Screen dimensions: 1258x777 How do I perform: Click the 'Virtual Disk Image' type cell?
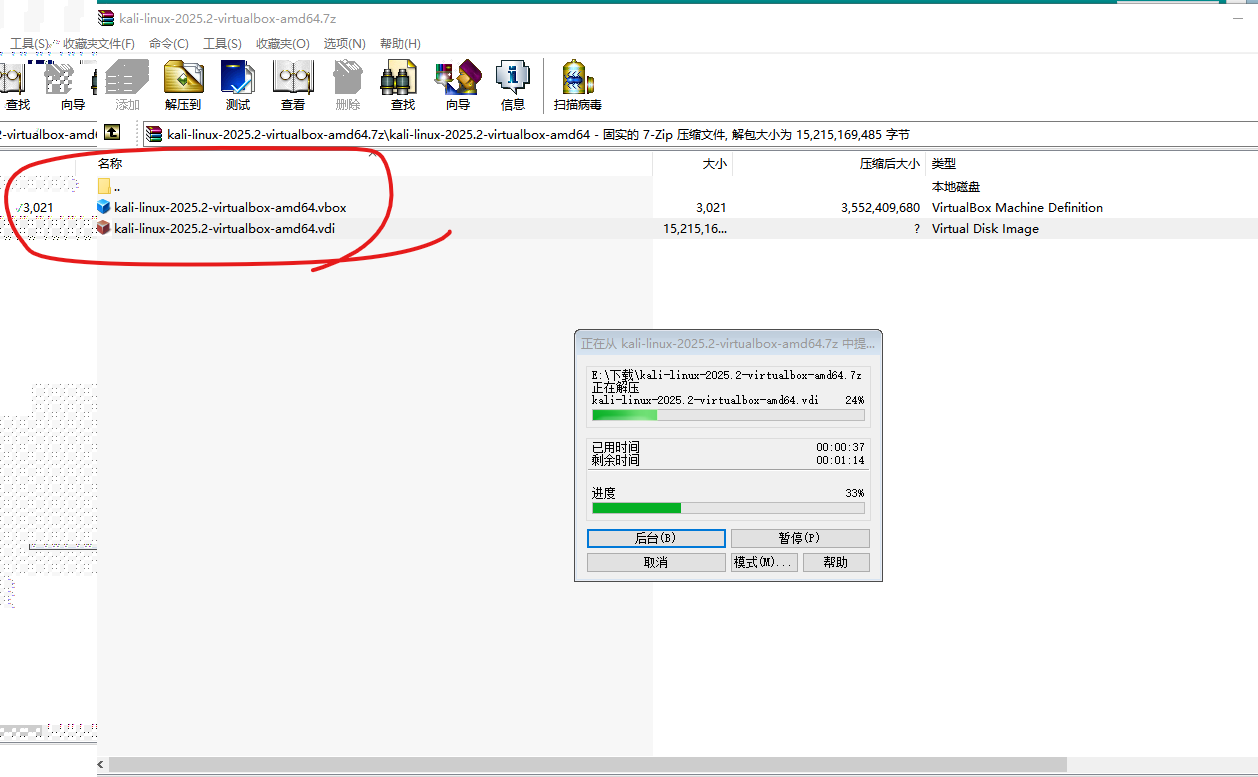pos(985,229)
